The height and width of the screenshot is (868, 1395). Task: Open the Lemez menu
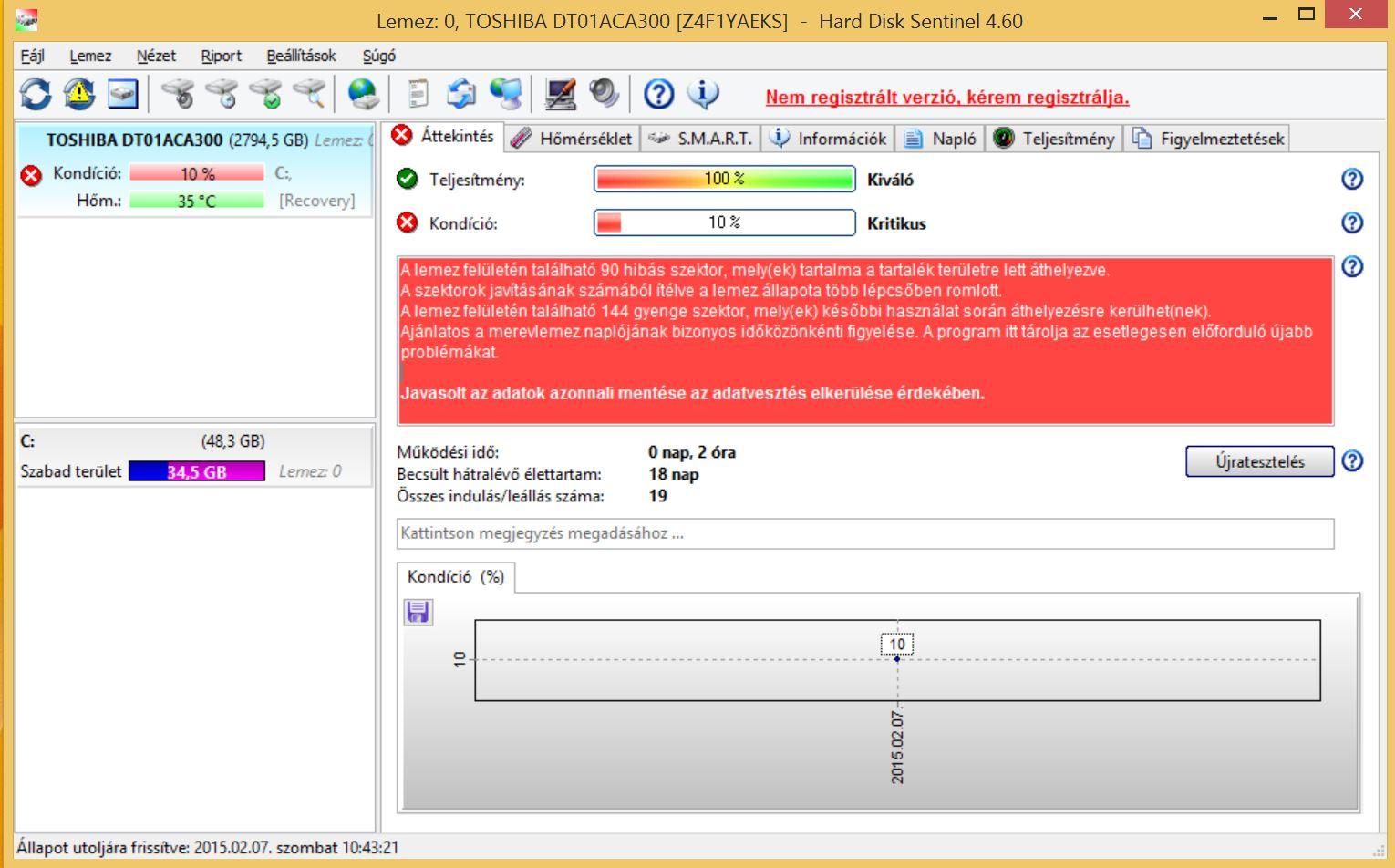click(90, 56)
